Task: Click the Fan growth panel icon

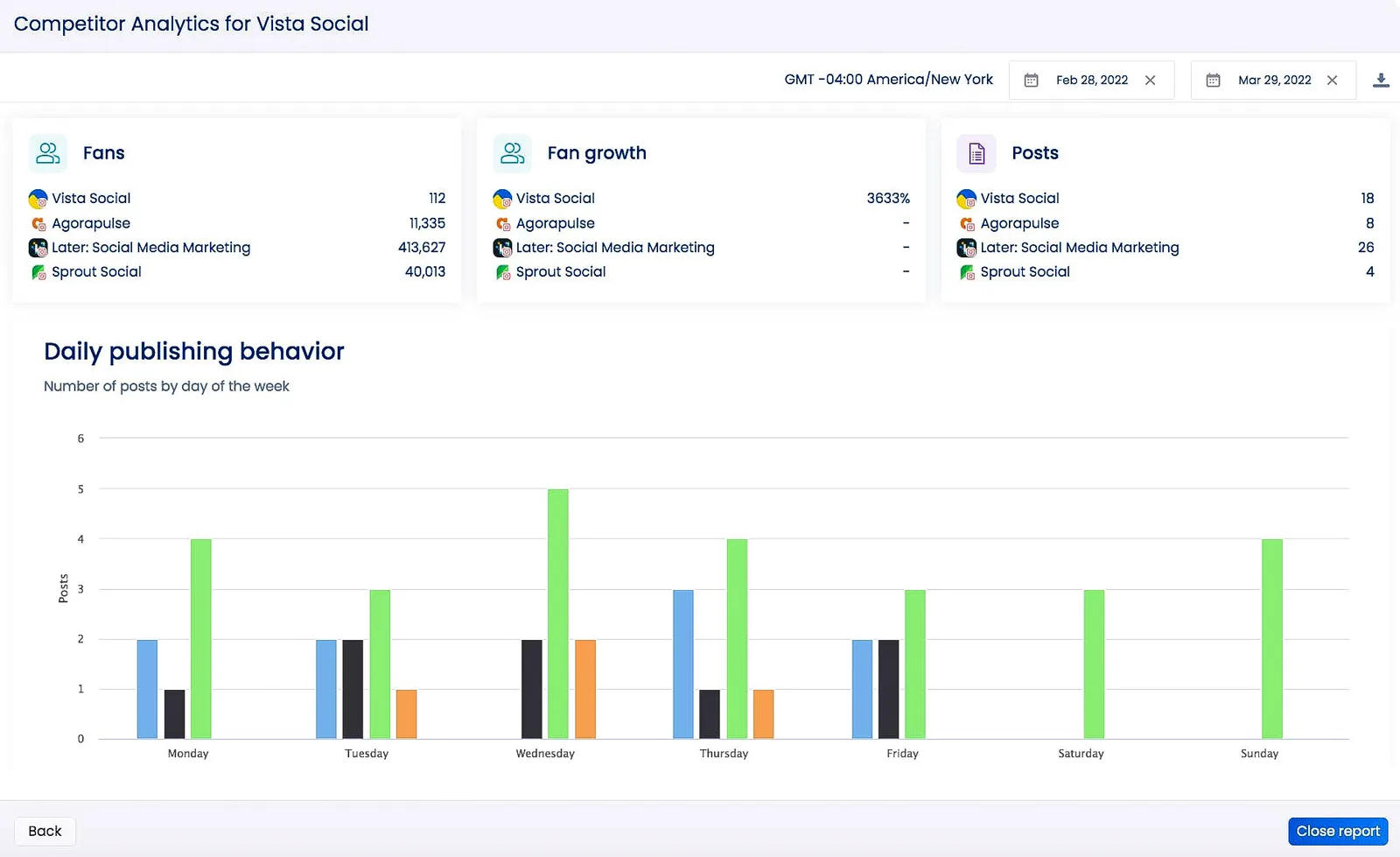Action: (512, 152)
